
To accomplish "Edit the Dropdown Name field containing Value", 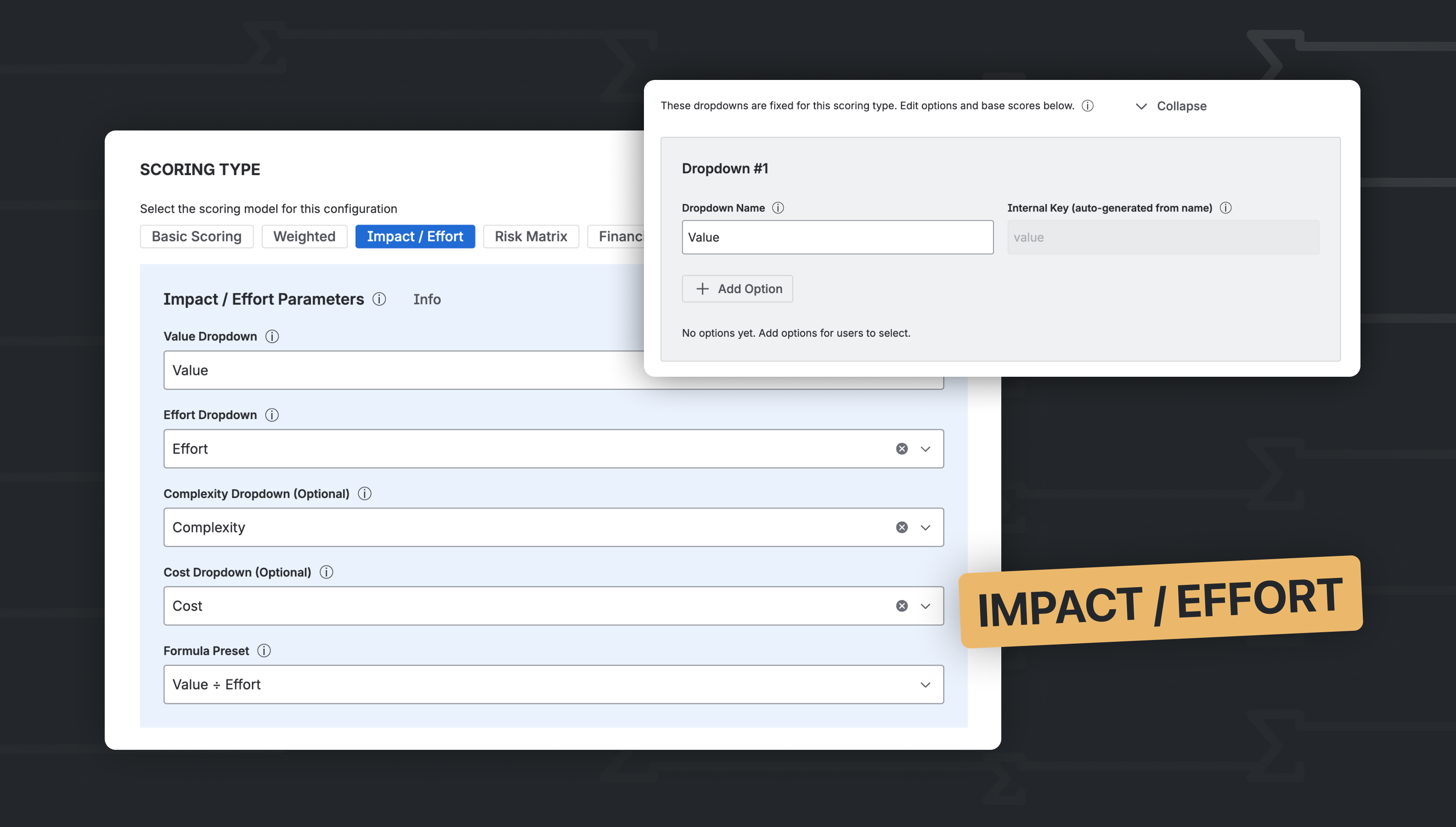I will (837, 237).
